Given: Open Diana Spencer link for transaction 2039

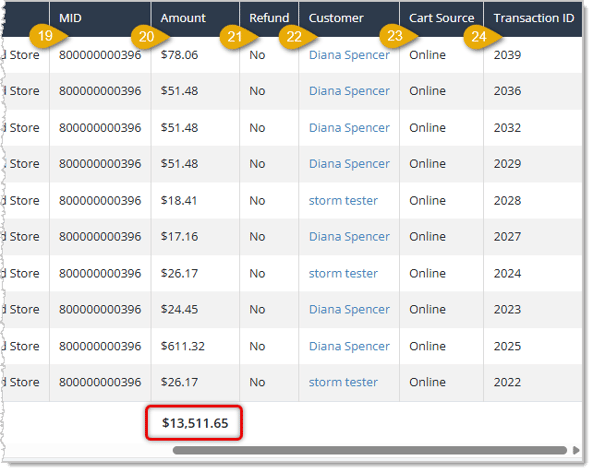Looking at the screenshot, I should point(349,55).
